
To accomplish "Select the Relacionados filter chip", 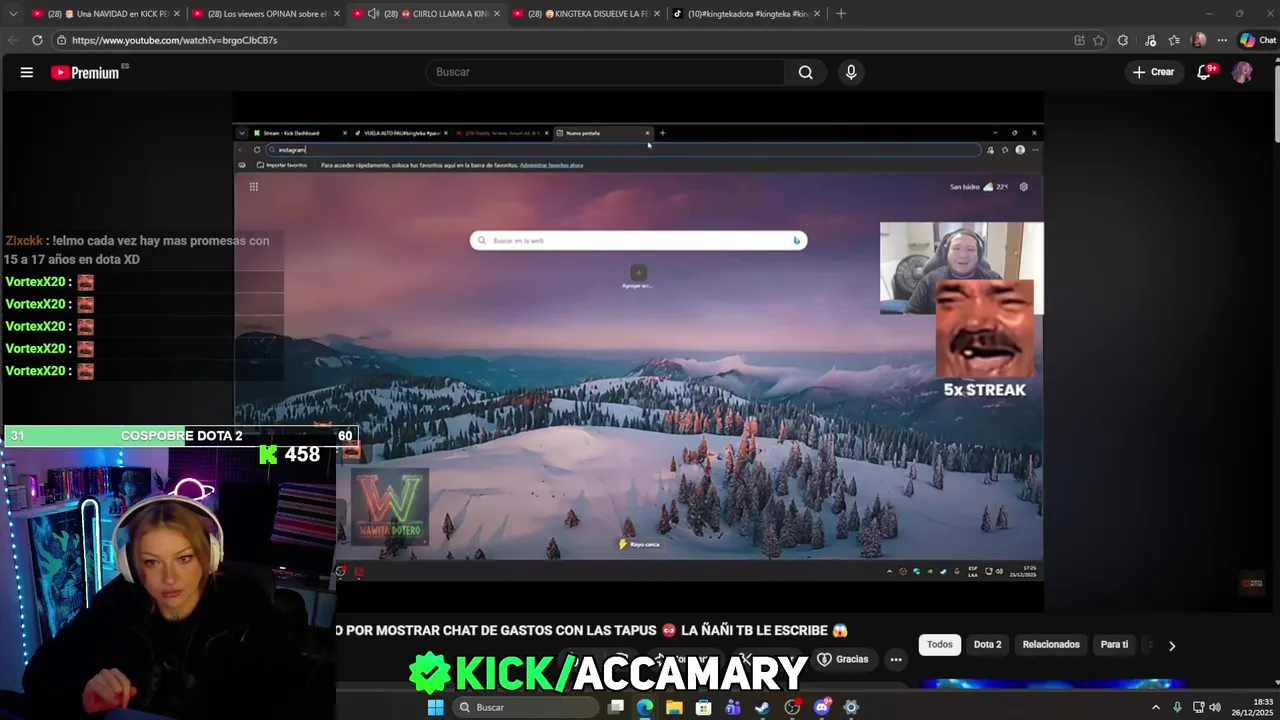I will (1051, 645).
